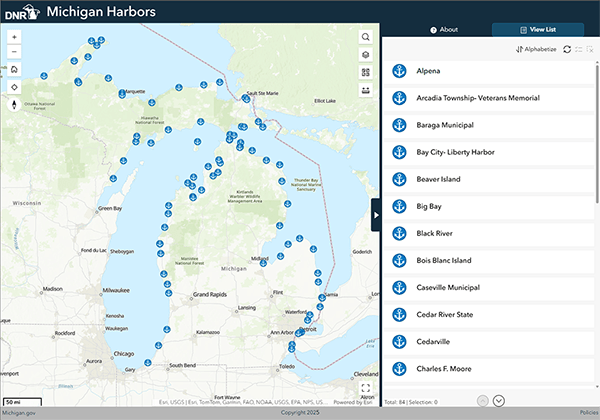Image resolution: width=600 pixels, height=420 pixels.
Task: Click the show selection list icon
Action: (x=579, y=49)
